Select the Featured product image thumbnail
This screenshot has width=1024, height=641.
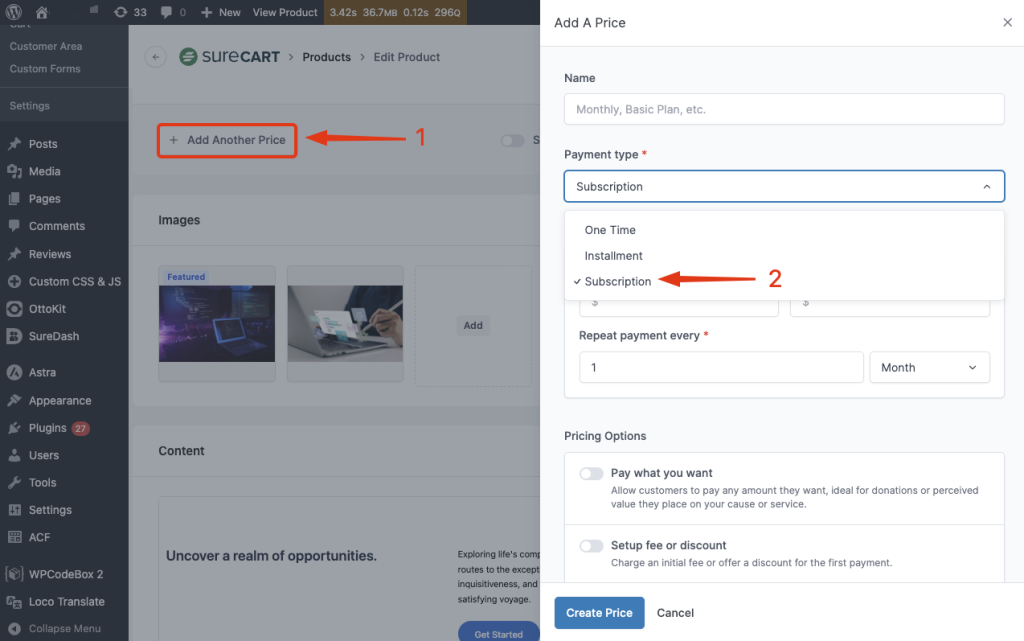[x=217, y=325]
